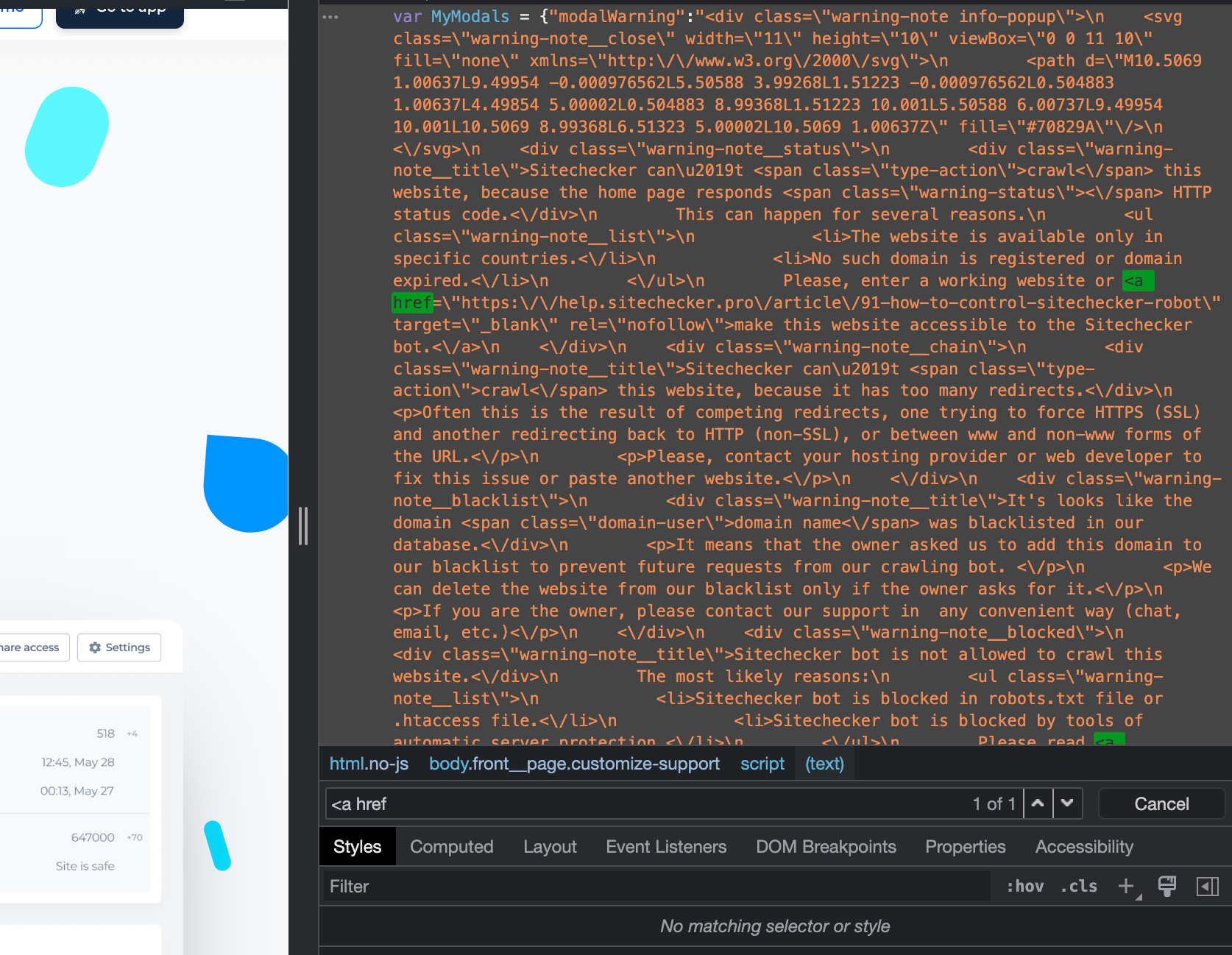Click the 647000 value
Image resolution: width=1232 pixels, height=955 pixels.
click(93, 837)
